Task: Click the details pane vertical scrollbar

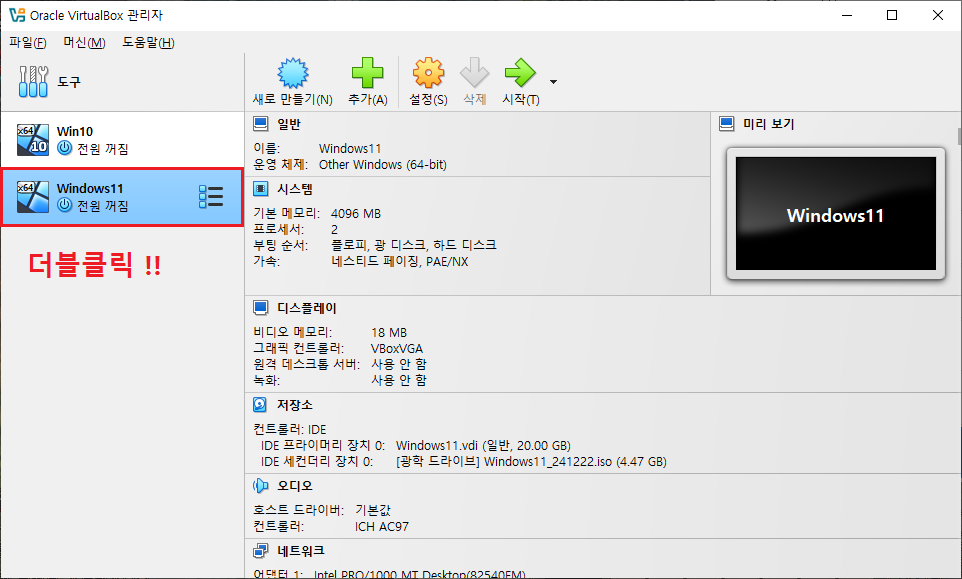Action: [959, 136]
